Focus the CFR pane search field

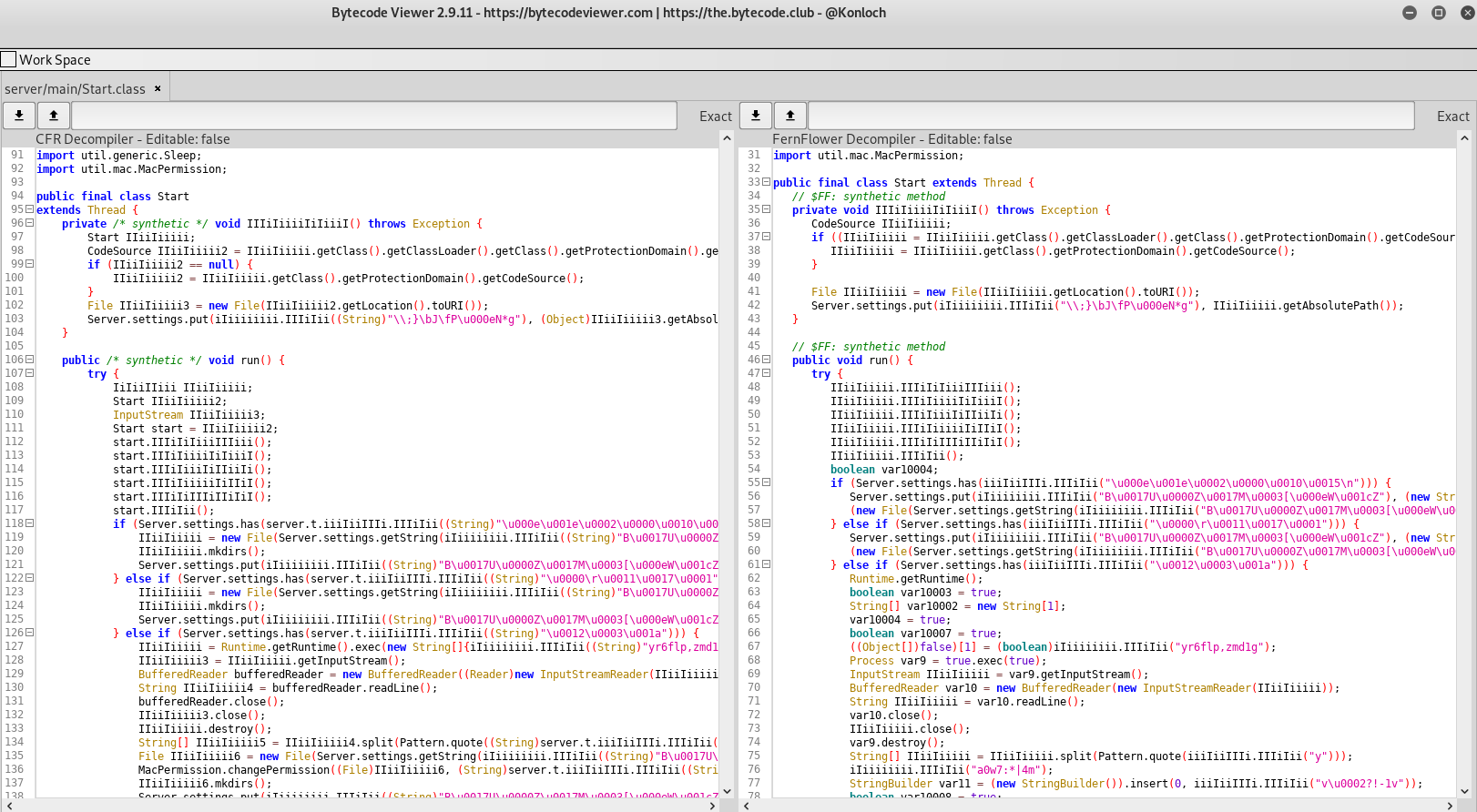pyautogui.click(x=374, y=116)
